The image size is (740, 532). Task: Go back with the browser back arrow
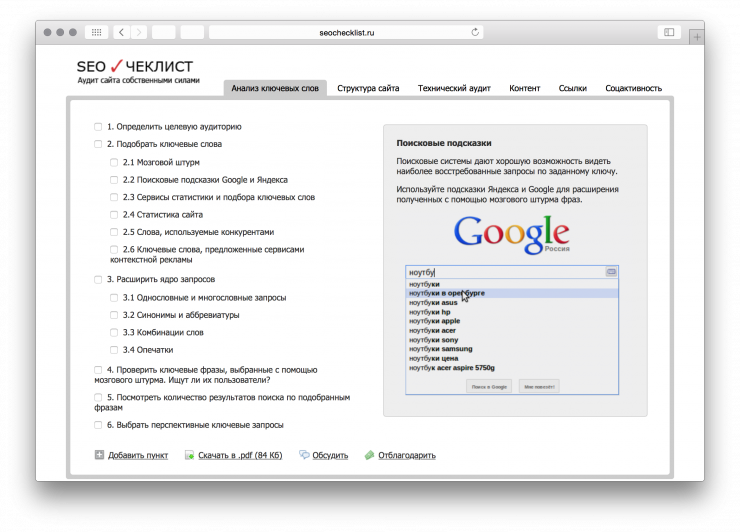[121, 32]
